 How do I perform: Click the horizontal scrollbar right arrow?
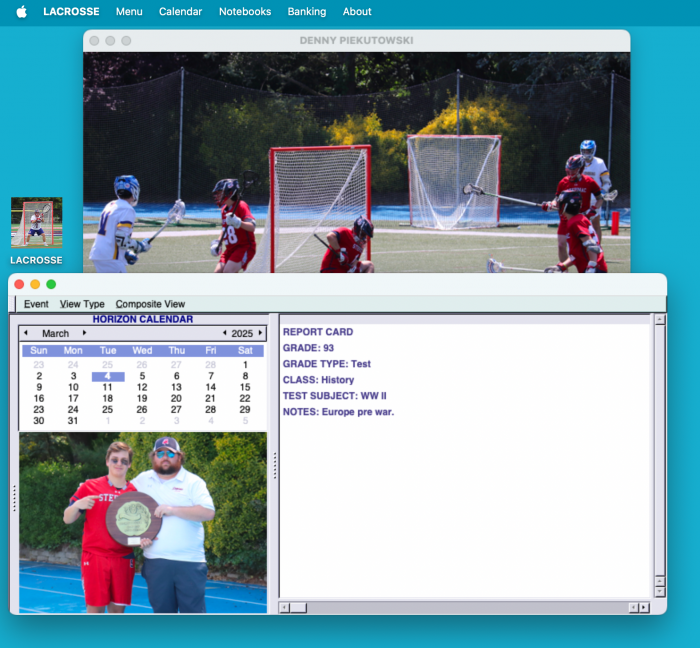click(x=644, y=607)
